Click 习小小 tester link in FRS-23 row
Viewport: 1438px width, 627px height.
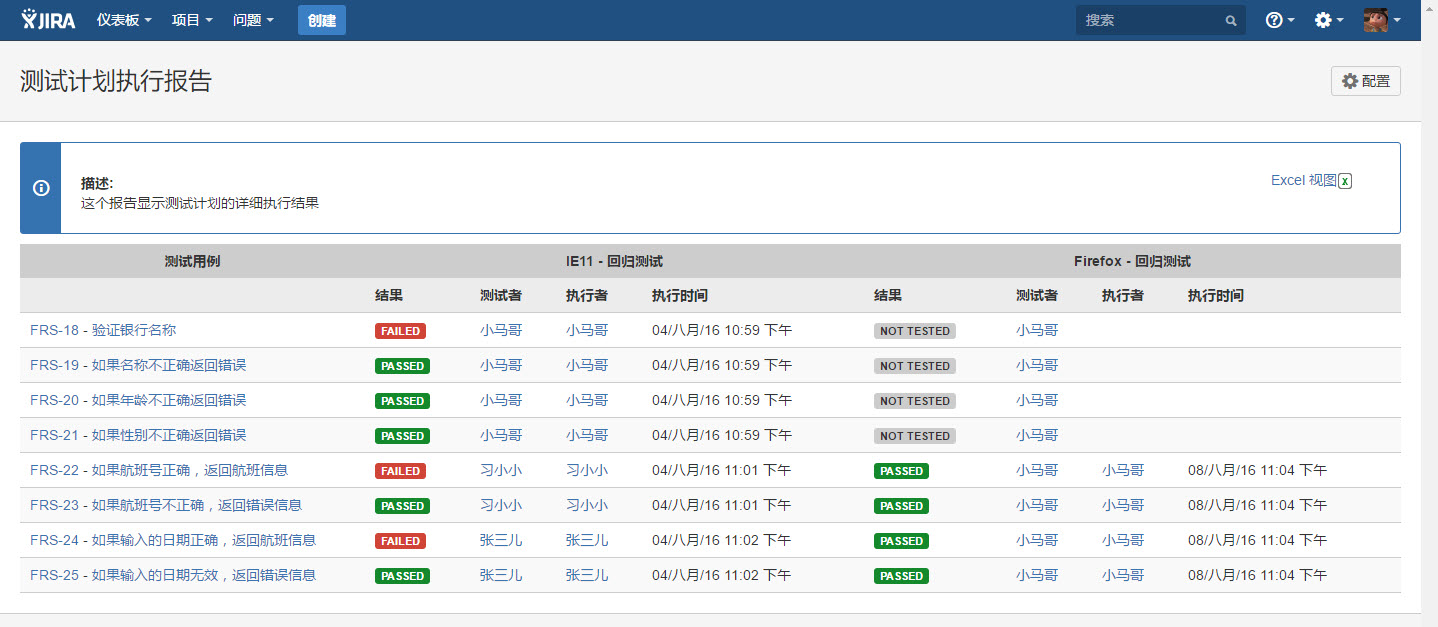501,505
